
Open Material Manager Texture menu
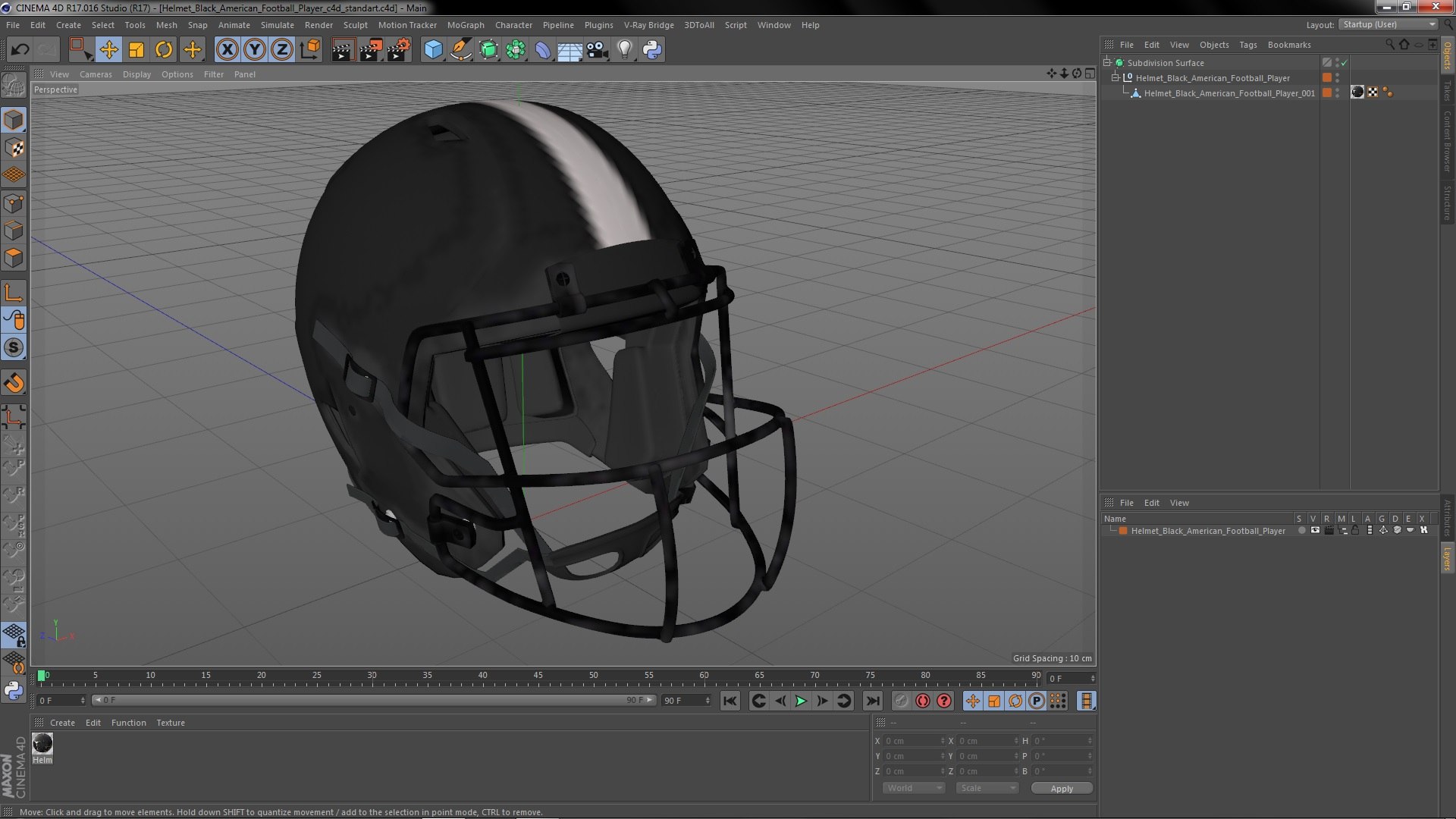[171, 723]
